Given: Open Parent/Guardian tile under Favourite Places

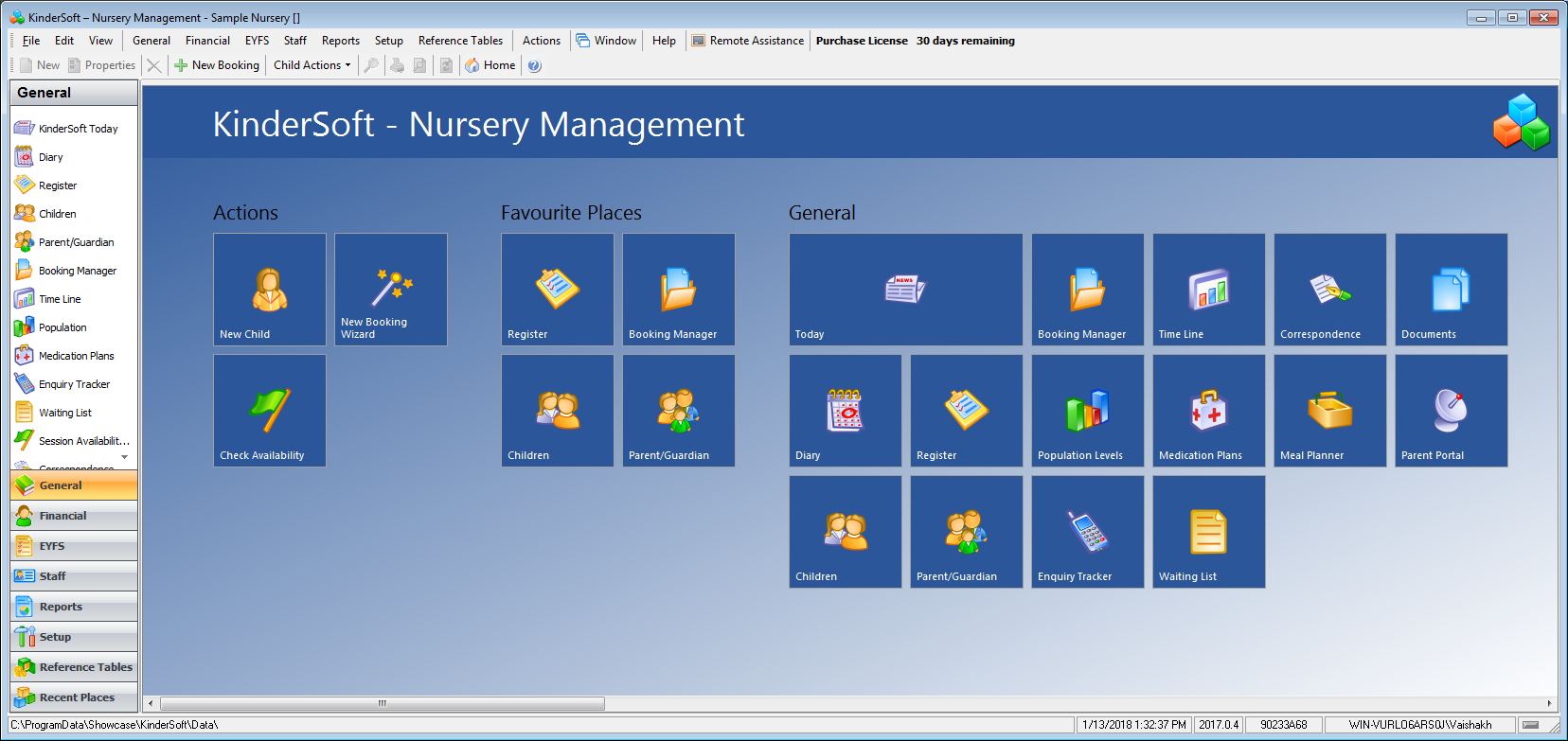Looking at the screenshot, I should (679, 411).
